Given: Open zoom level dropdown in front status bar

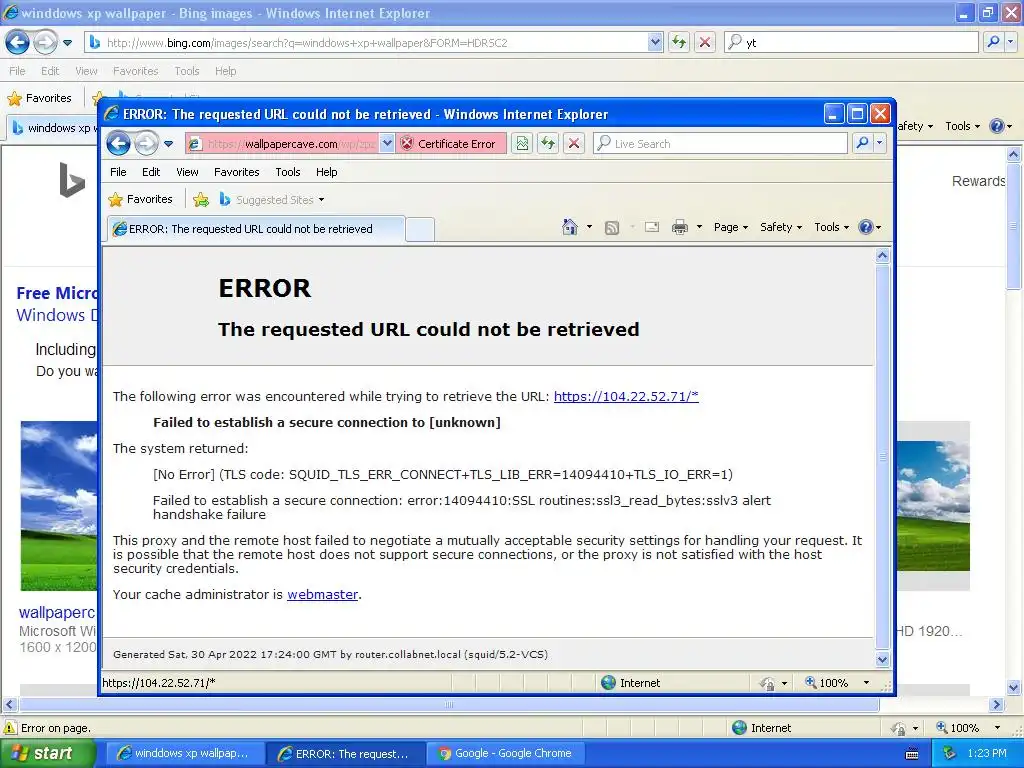Looking at the screenshot, I should (867, 682).
